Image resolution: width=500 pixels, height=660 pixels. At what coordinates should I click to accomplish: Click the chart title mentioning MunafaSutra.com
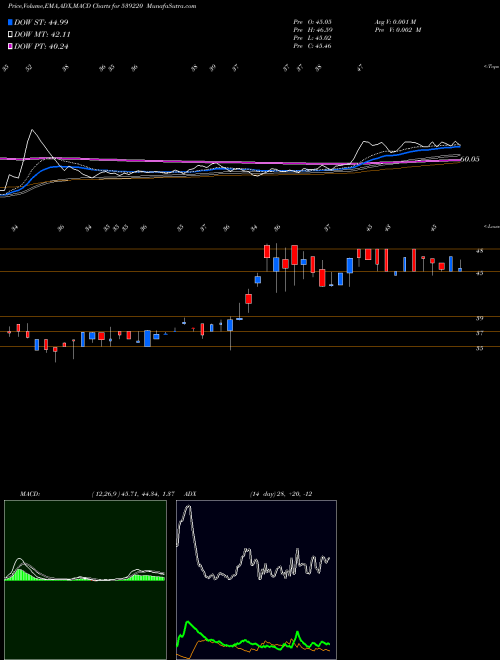(x=102, y=6)
